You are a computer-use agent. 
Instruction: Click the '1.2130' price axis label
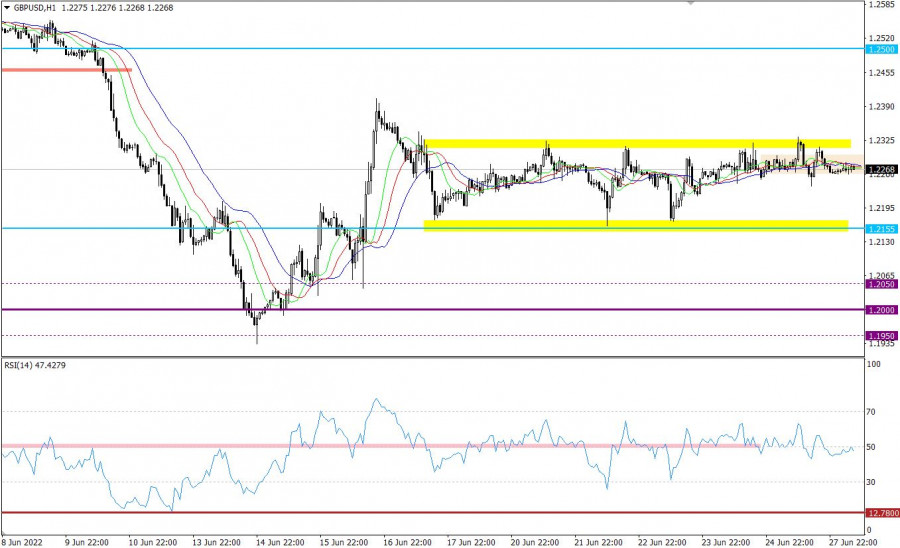883,242
